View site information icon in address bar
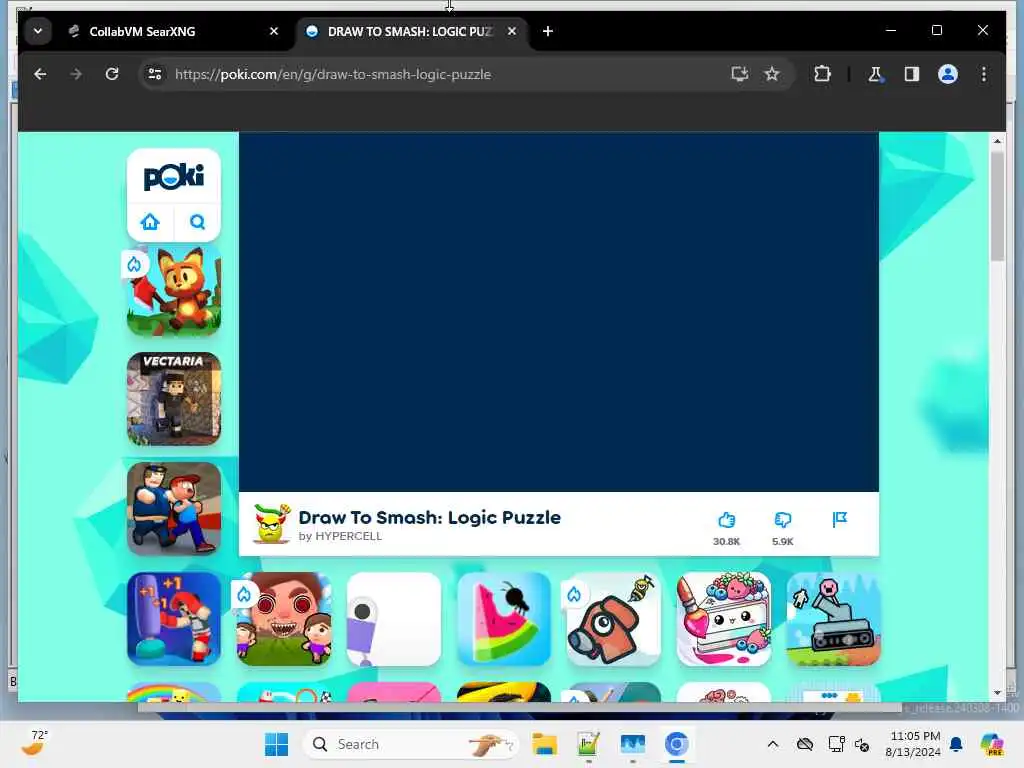The image size is (1024, 768). (155, 74)
